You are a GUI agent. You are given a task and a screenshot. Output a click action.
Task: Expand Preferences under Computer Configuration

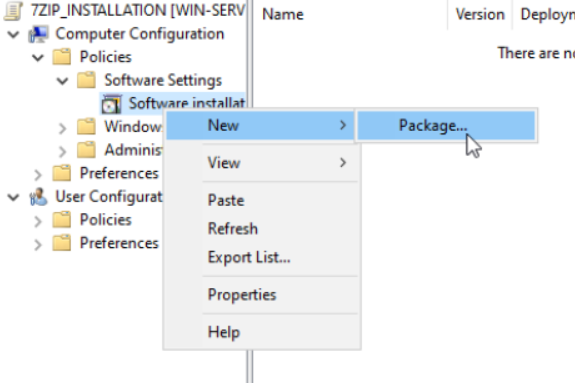click(38, 175)
